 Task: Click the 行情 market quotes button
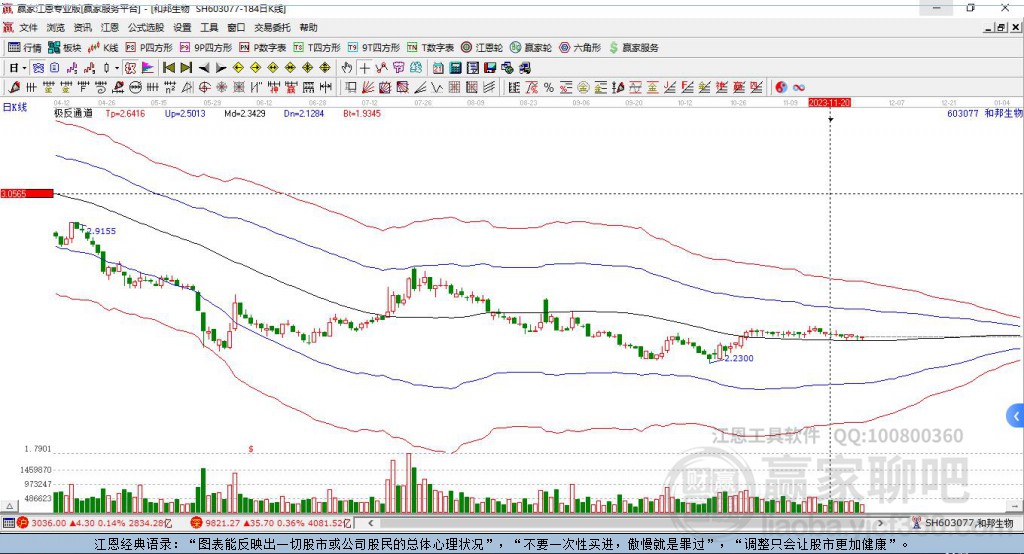pyautogui.click(x=25, y=47)
